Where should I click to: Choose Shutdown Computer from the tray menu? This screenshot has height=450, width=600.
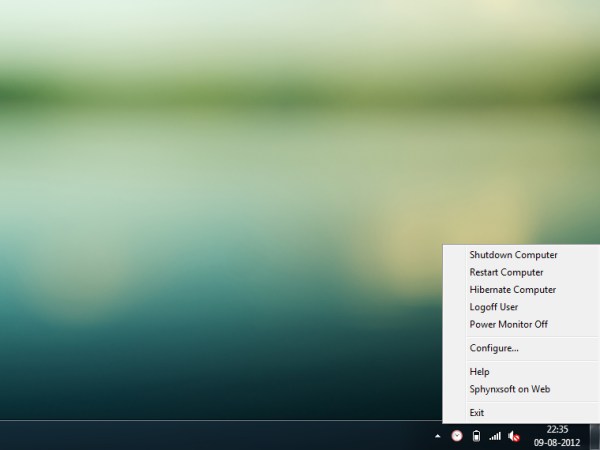522,255
